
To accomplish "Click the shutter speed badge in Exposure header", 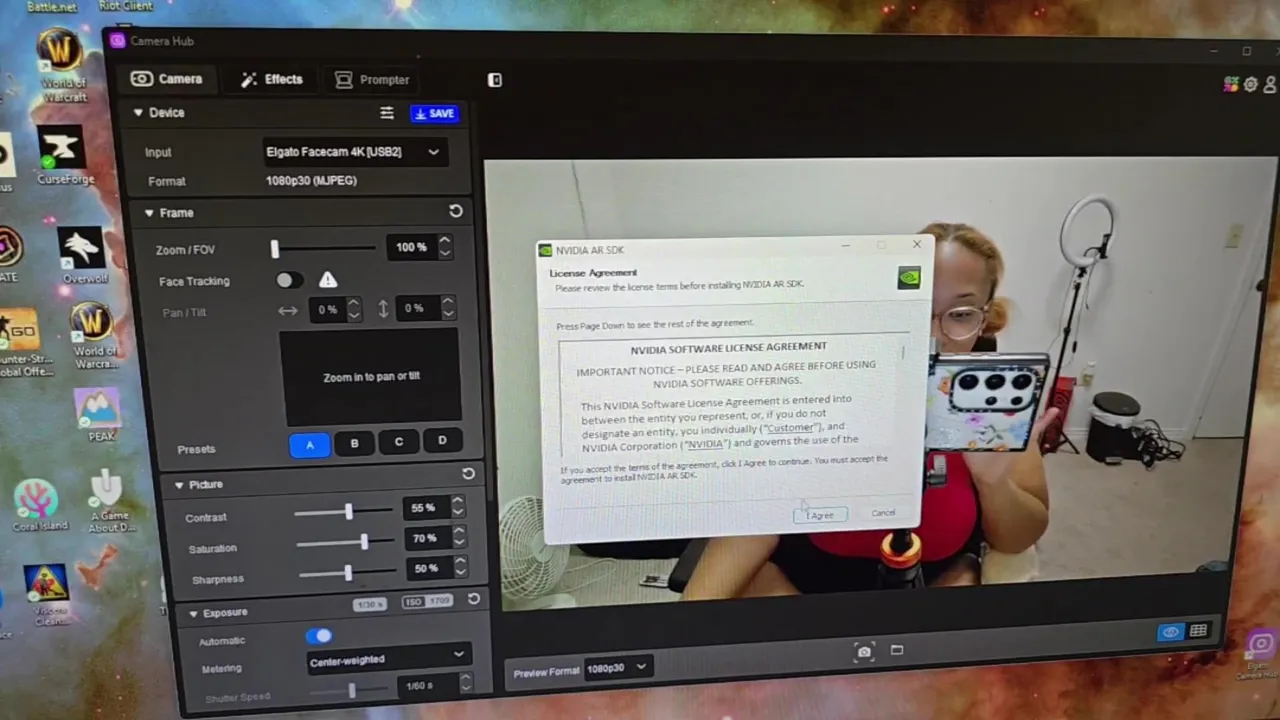I will 372,604.
